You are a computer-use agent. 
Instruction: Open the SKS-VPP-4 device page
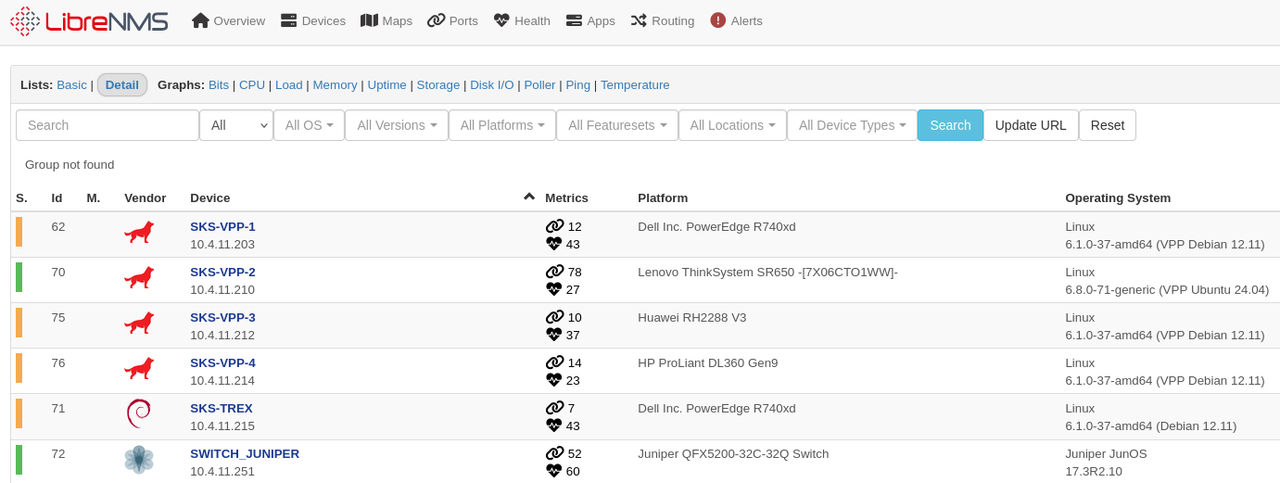point(223,363)
